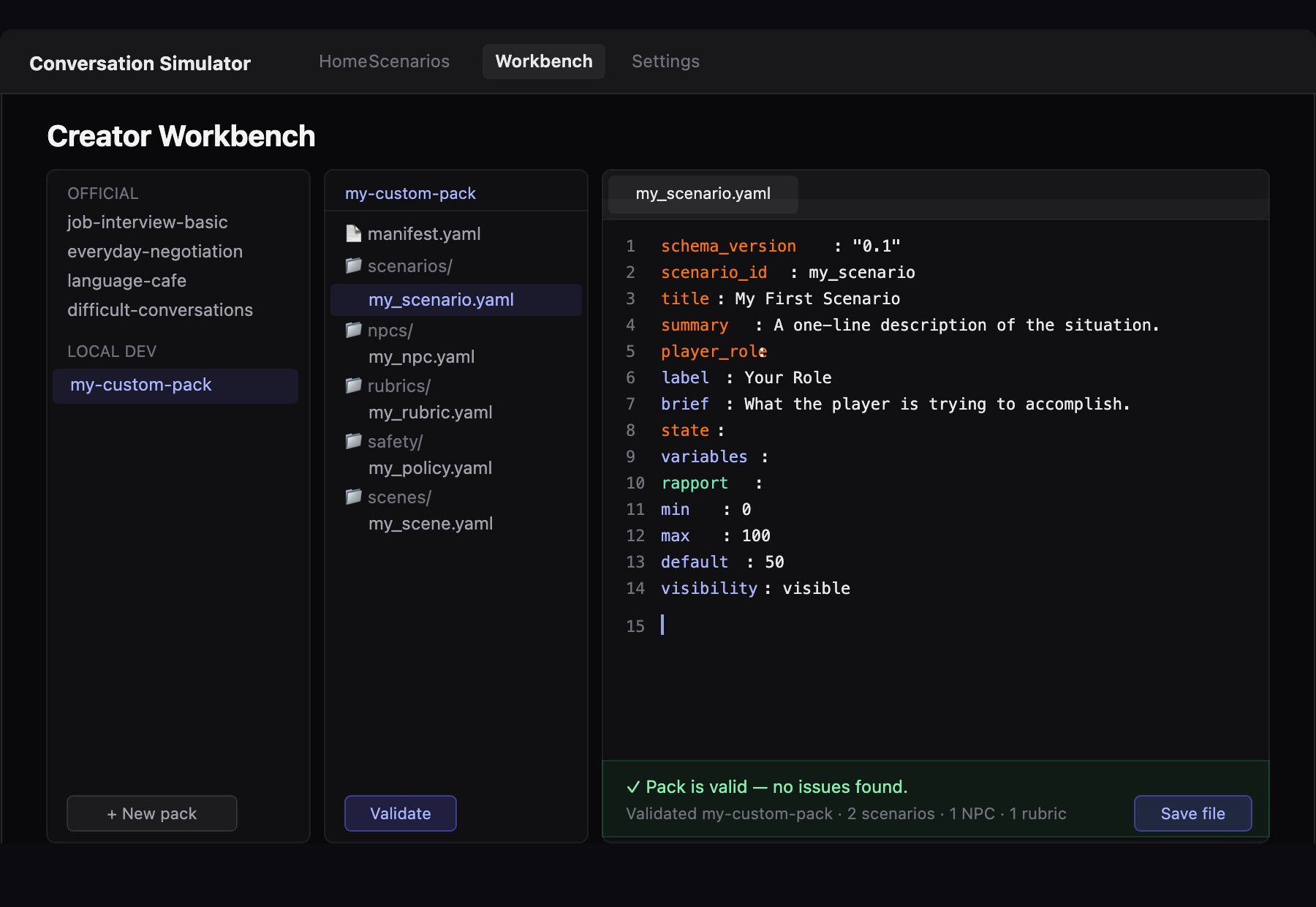Open the my_policy.yaml file
Viewport: 1316px width, 907px height.
431,468
